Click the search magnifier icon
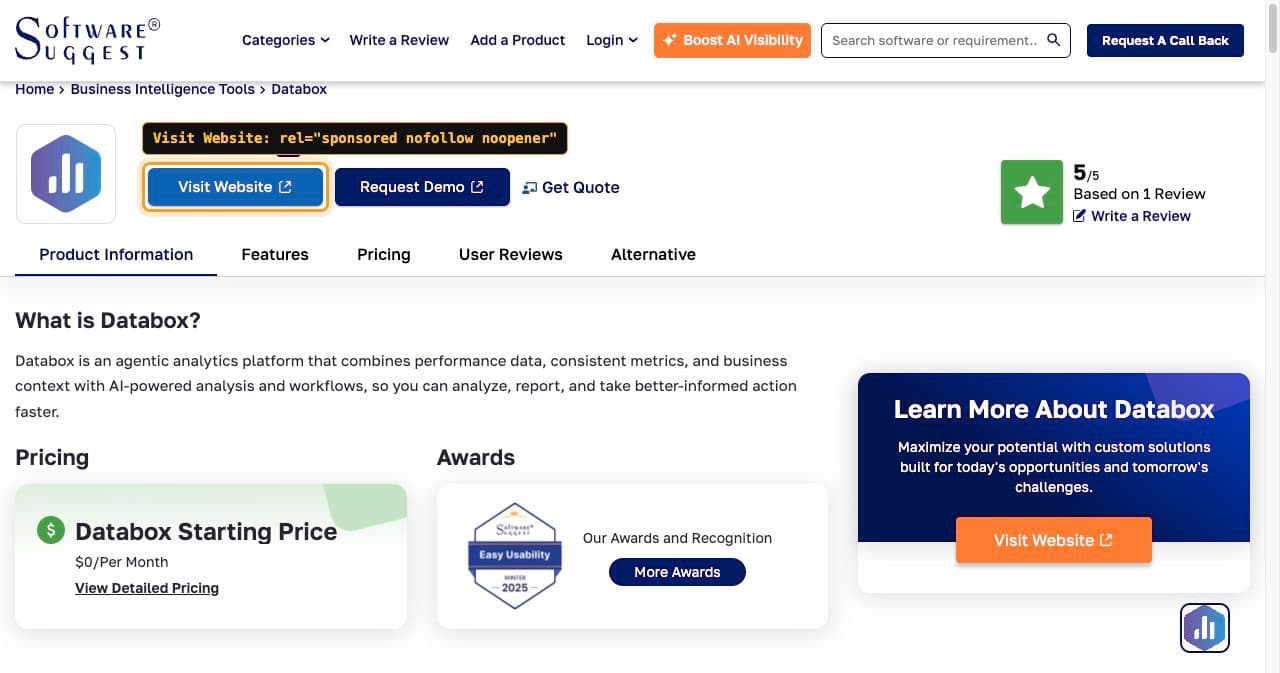Image resolution: width=1280 pixels, height=673 pixels. [1053, 40]
